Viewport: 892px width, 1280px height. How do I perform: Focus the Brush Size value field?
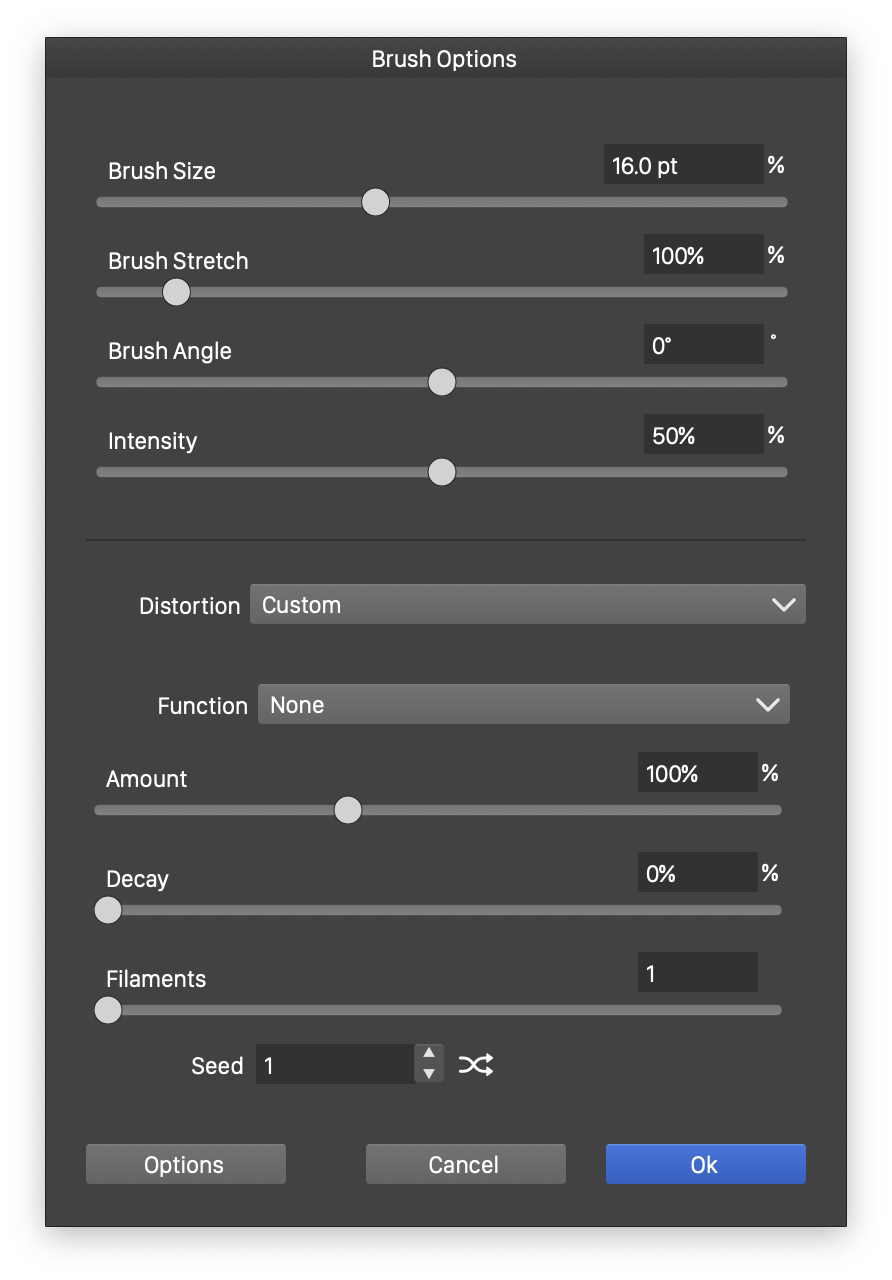coord(683,165)
